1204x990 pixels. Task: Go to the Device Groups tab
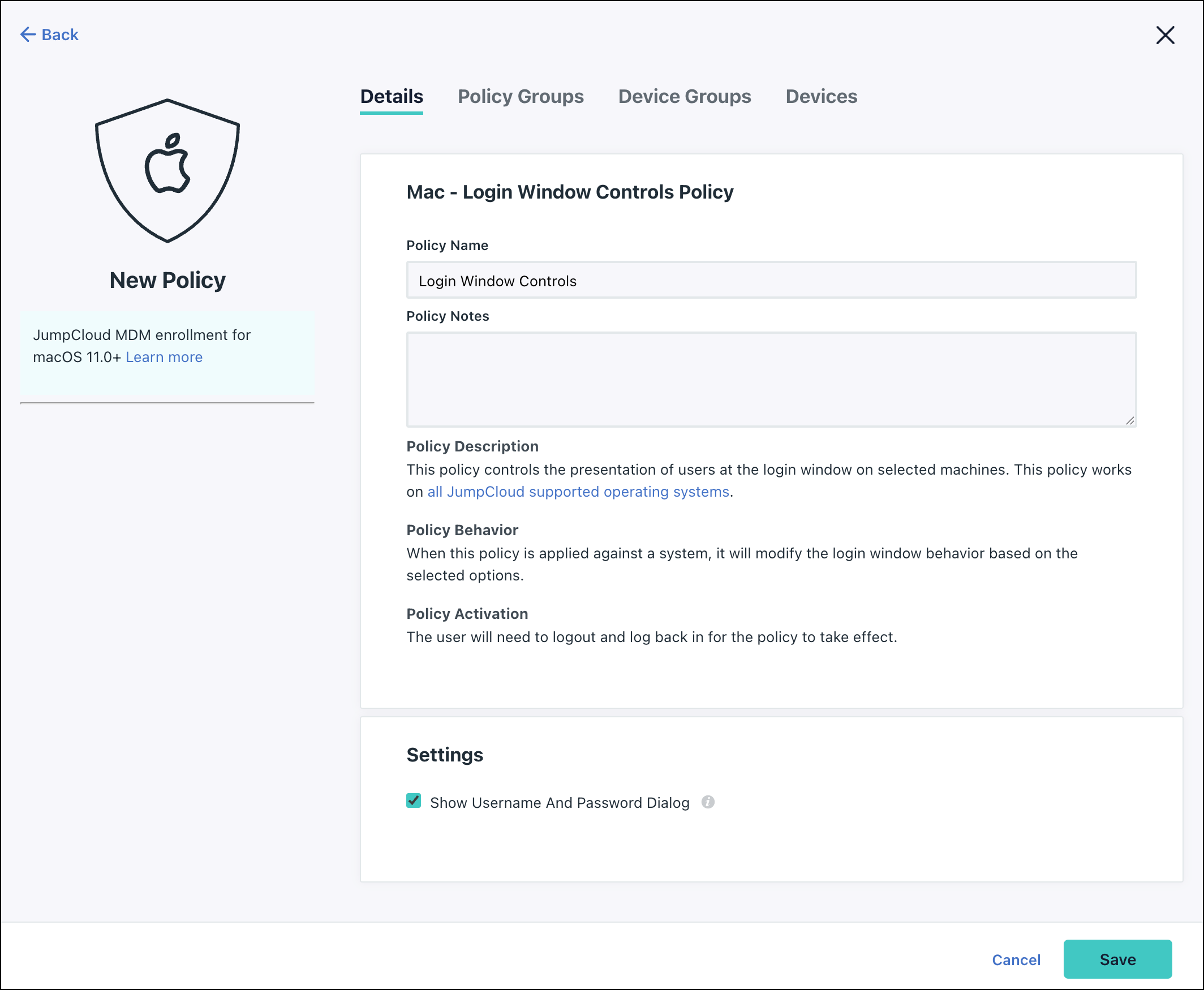(685, 97)
